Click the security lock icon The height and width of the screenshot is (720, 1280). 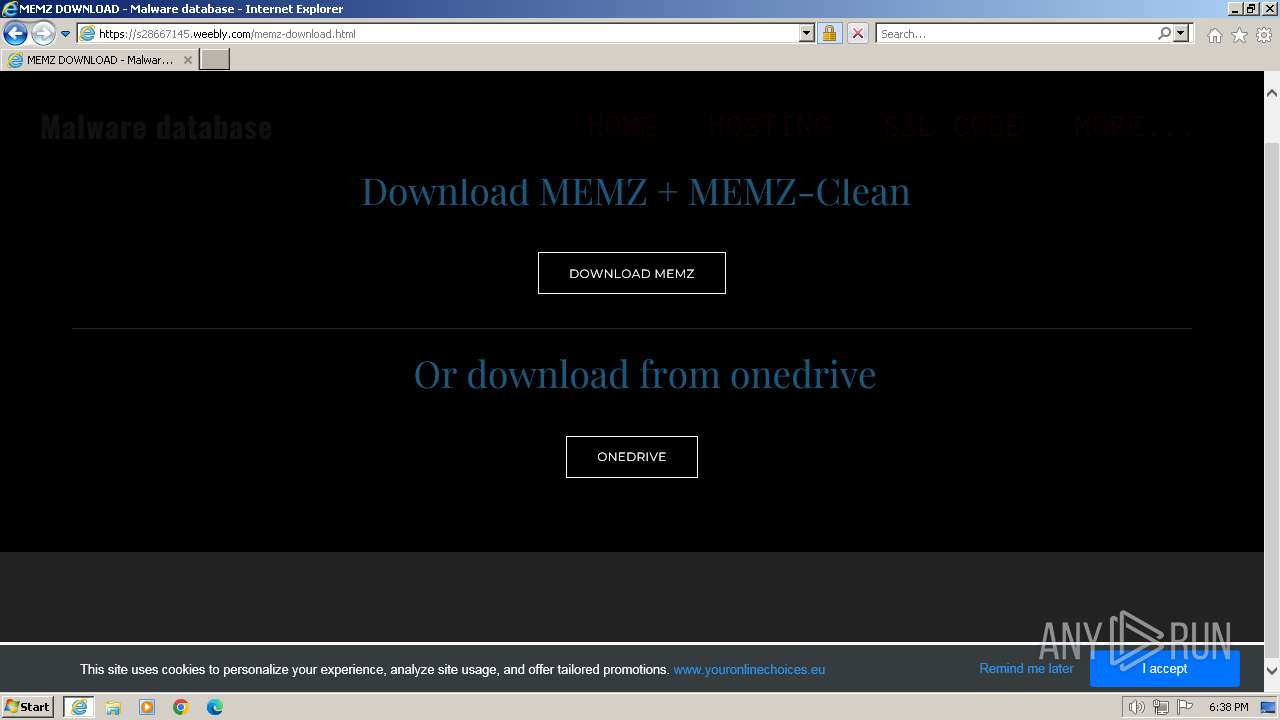[x=829, y=34]
